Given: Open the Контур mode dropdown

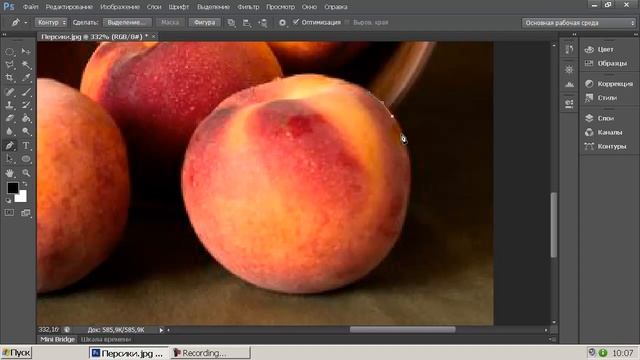Looking at the screenshot, I should click(x=51, y=22).
